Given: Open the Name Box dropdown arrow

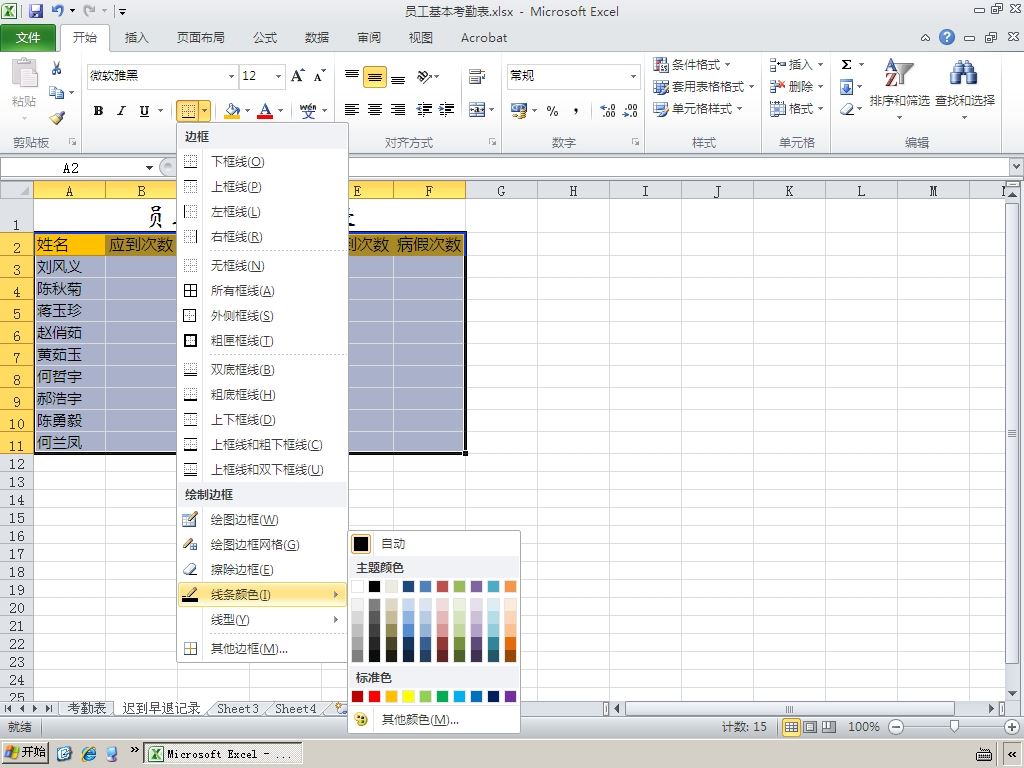Looking at the screenshot, I should tap(149, 168).
